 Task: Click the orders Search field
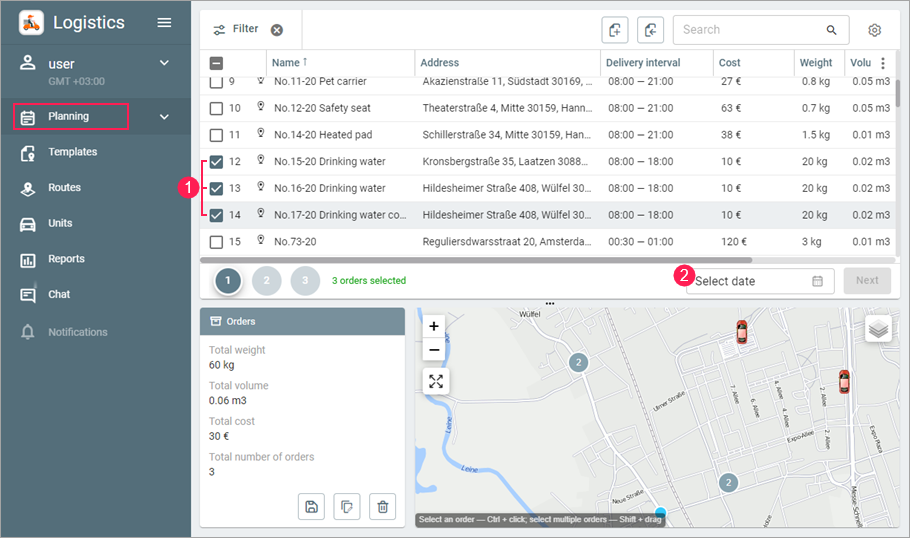point(752,30)
